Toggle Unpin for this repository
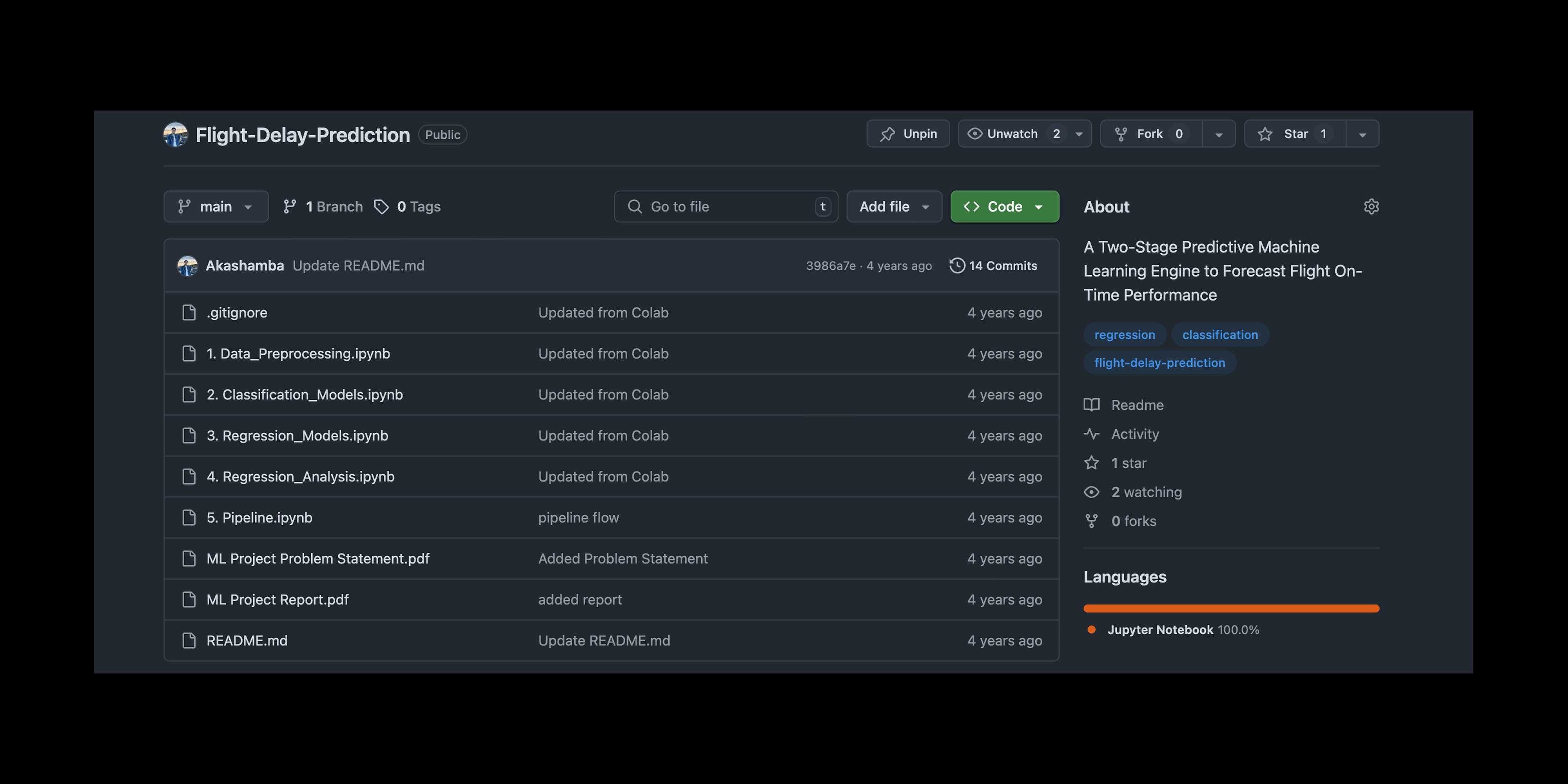Viewport: 1568px width, 784px height. click(x=907, y=134)
